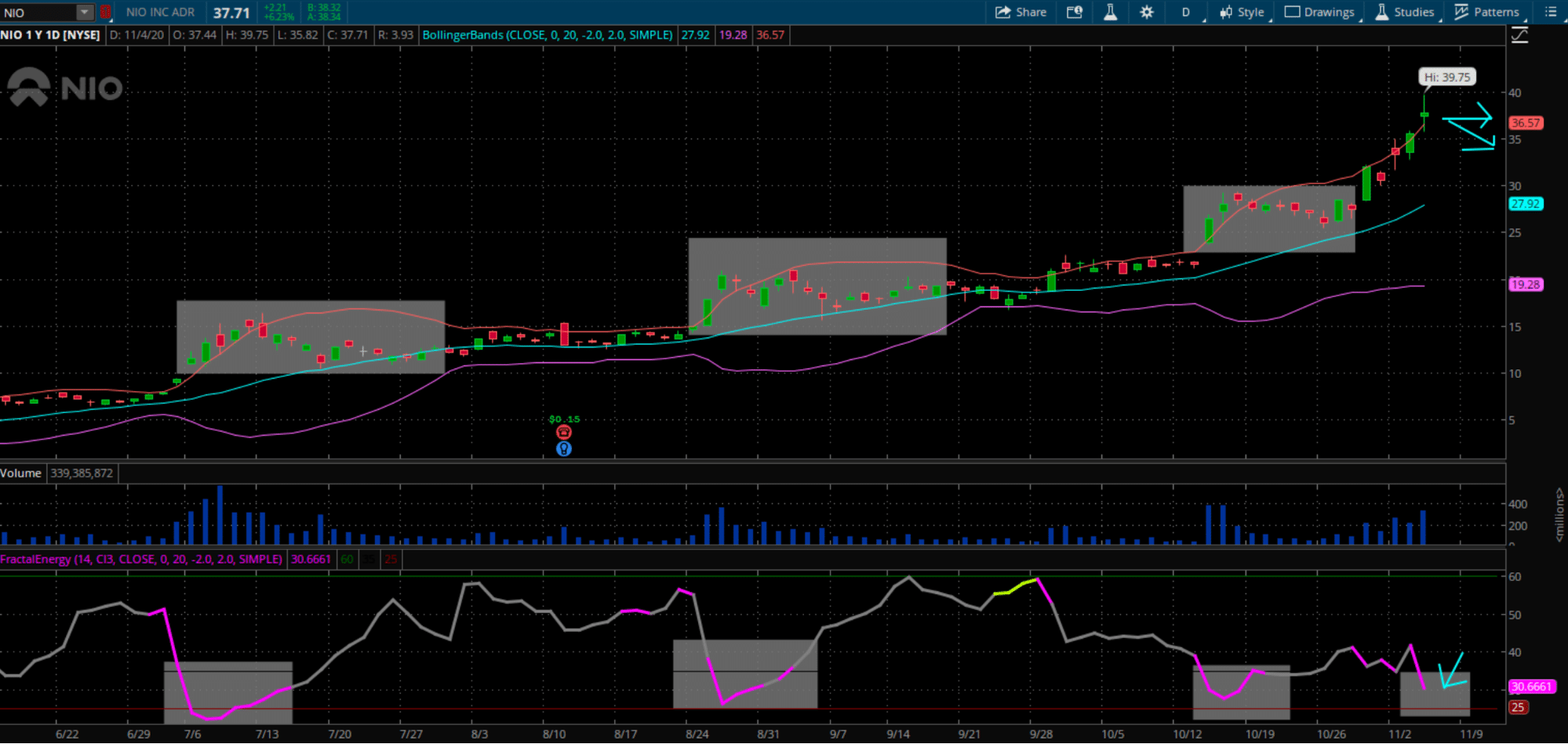The height and width of the screenshot is (744, 1568).
Task: Click the chart pattern icon beside Patterns
Action: 1461,13
